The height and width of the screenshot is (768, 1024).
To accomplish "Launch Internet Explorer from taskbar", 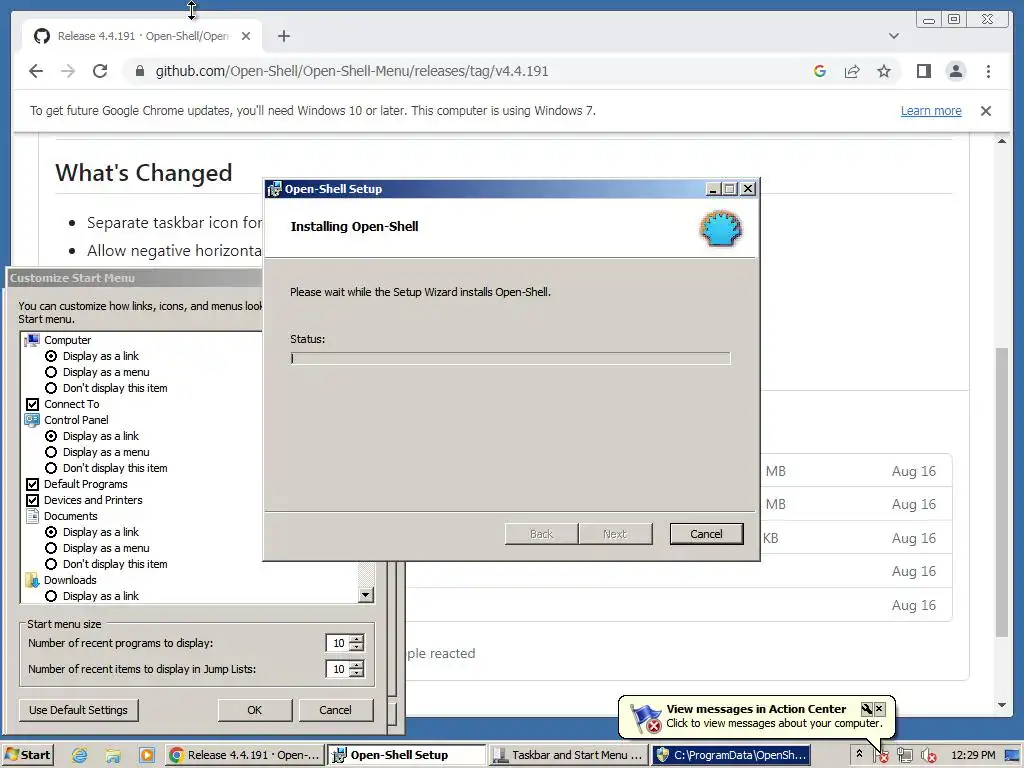I will (80, 756).
